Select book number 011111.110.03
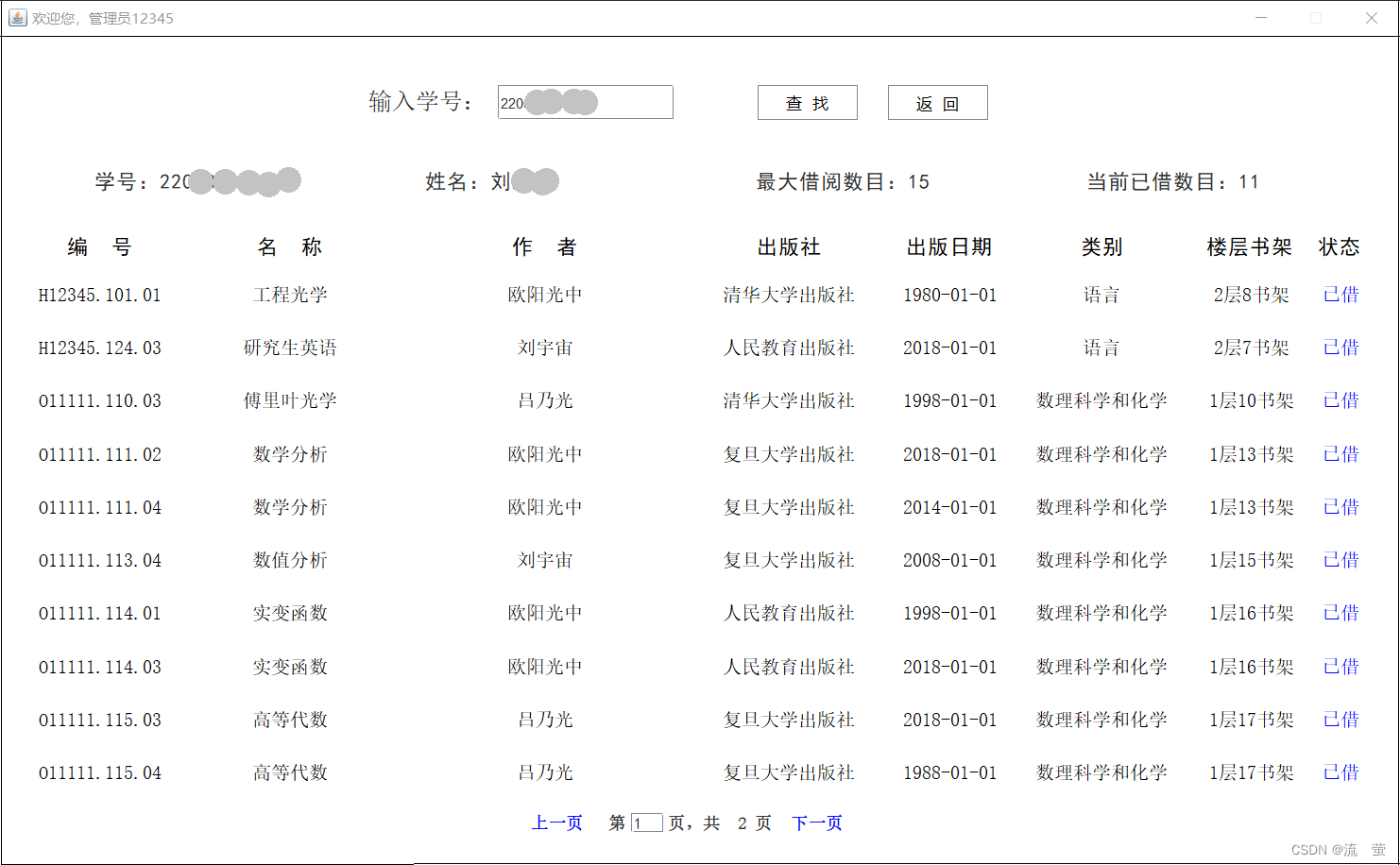The image size is (1400, 865). [100, 400]
